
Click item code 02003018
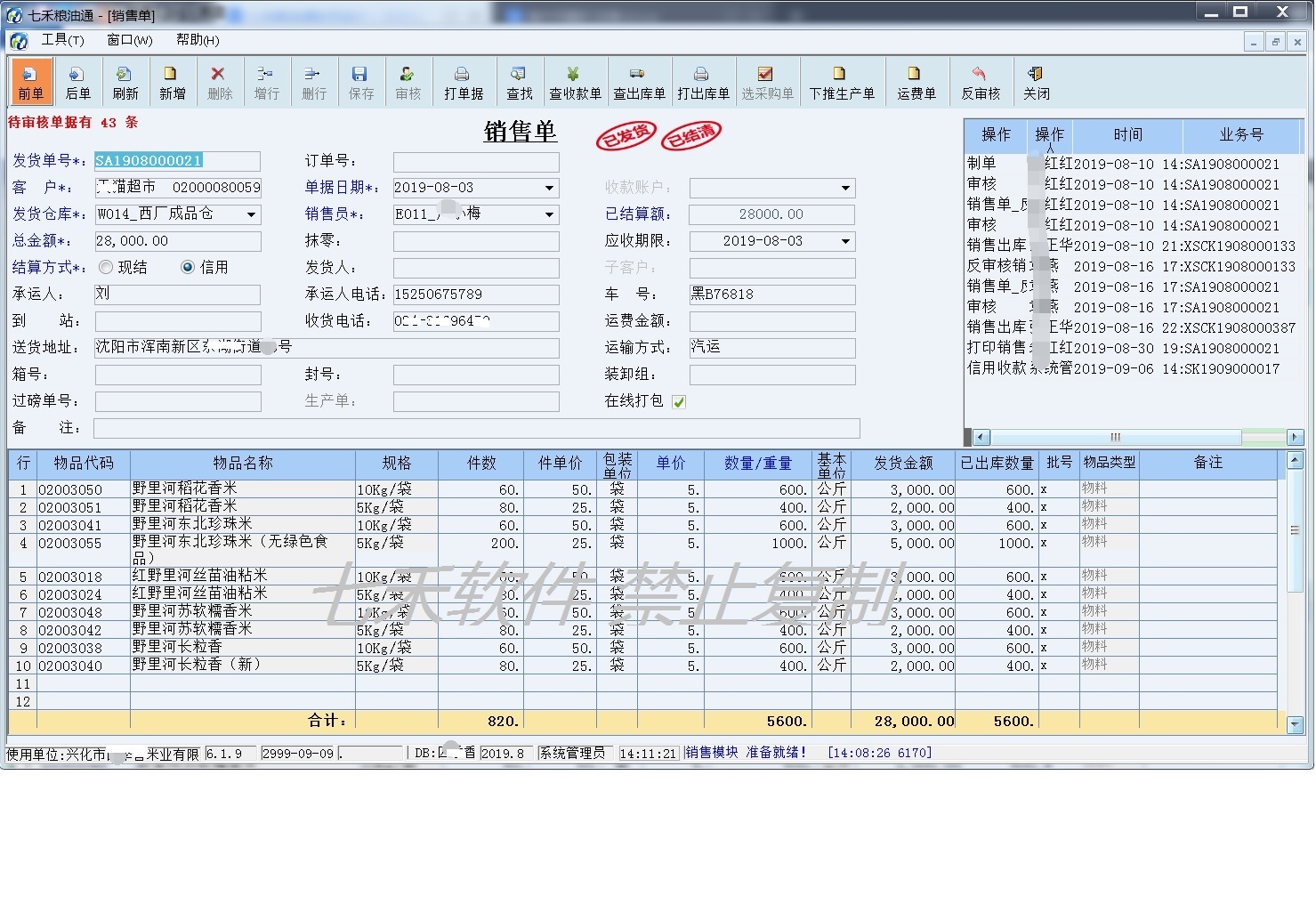[83, 577]
